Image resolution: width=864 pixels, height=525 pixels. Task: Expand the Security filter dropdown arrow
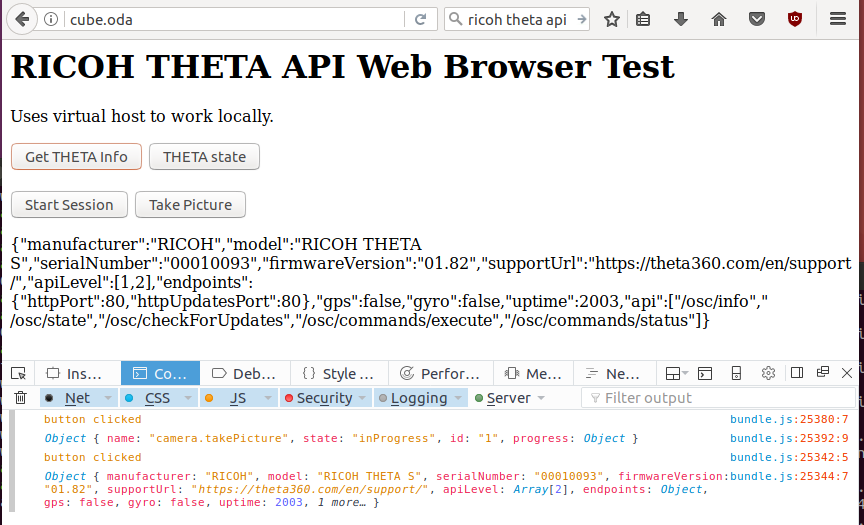pos(362,398)
